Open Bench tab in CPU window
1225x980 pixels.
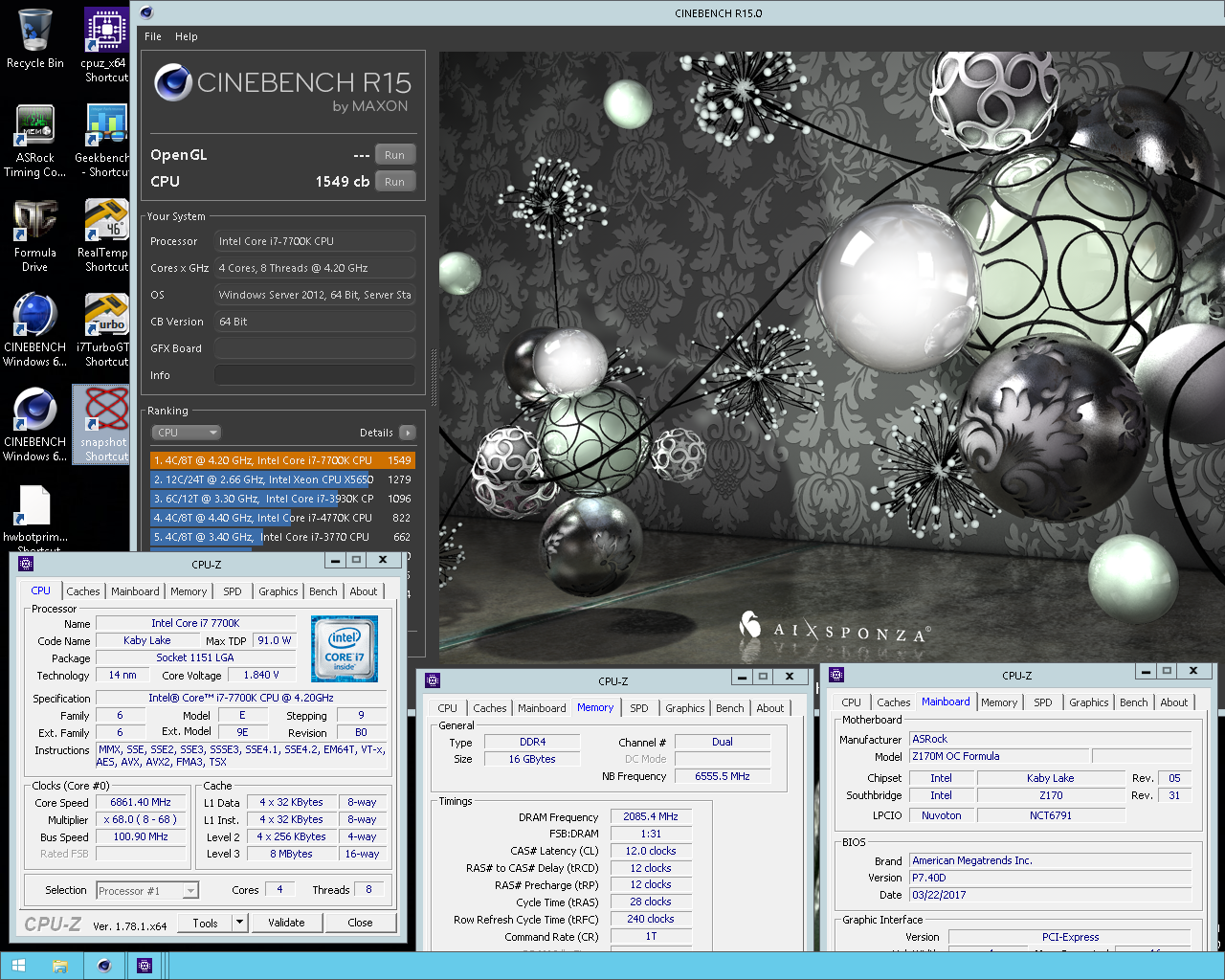pyautogui.click(x=323, y=591)
